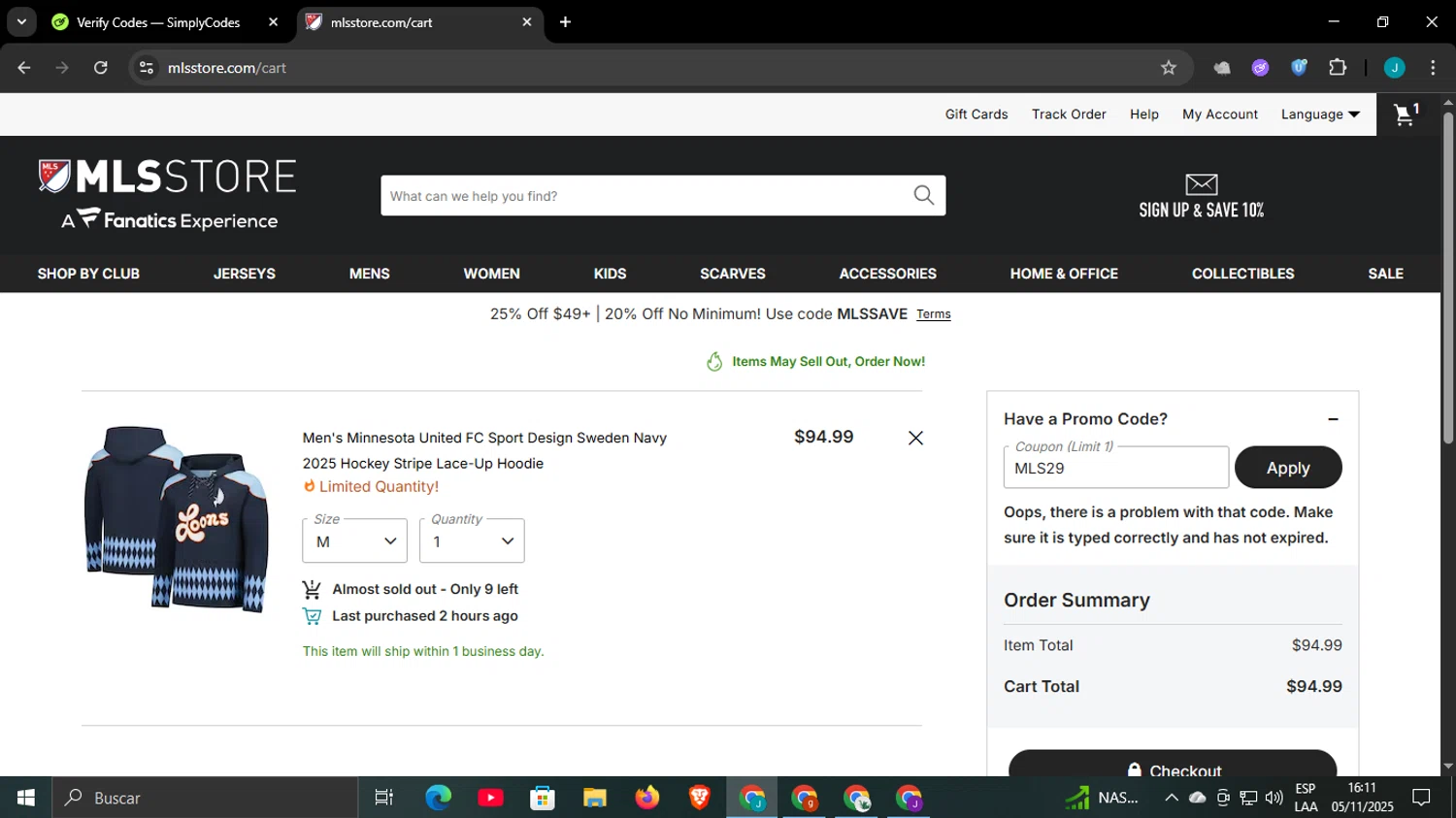
Task: Open SALE menu
Action: (x=1386, y=274)
